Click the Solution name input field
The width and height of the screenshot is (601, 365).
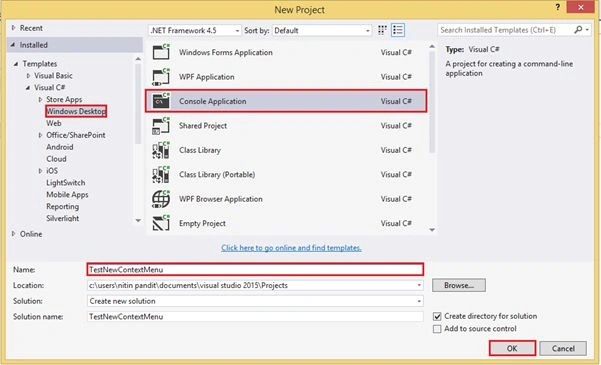[x=255, y=317]
